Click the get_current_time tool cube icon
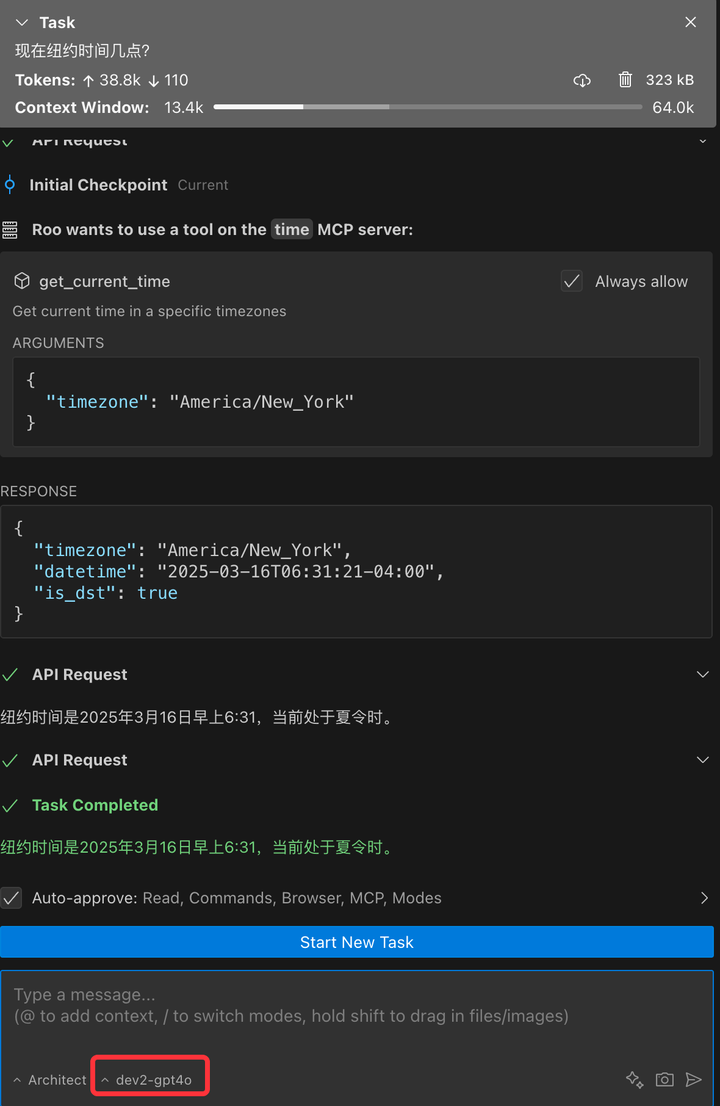 (21, 281)
